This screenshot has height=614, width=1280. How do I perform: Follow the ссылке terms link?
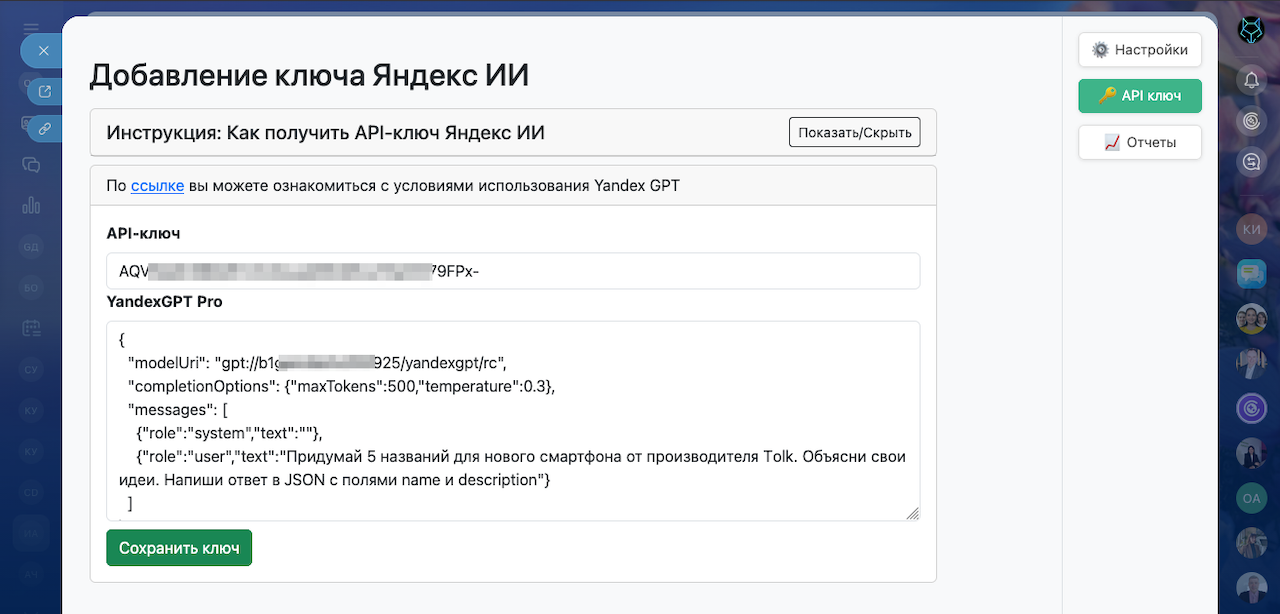[157, 186]
